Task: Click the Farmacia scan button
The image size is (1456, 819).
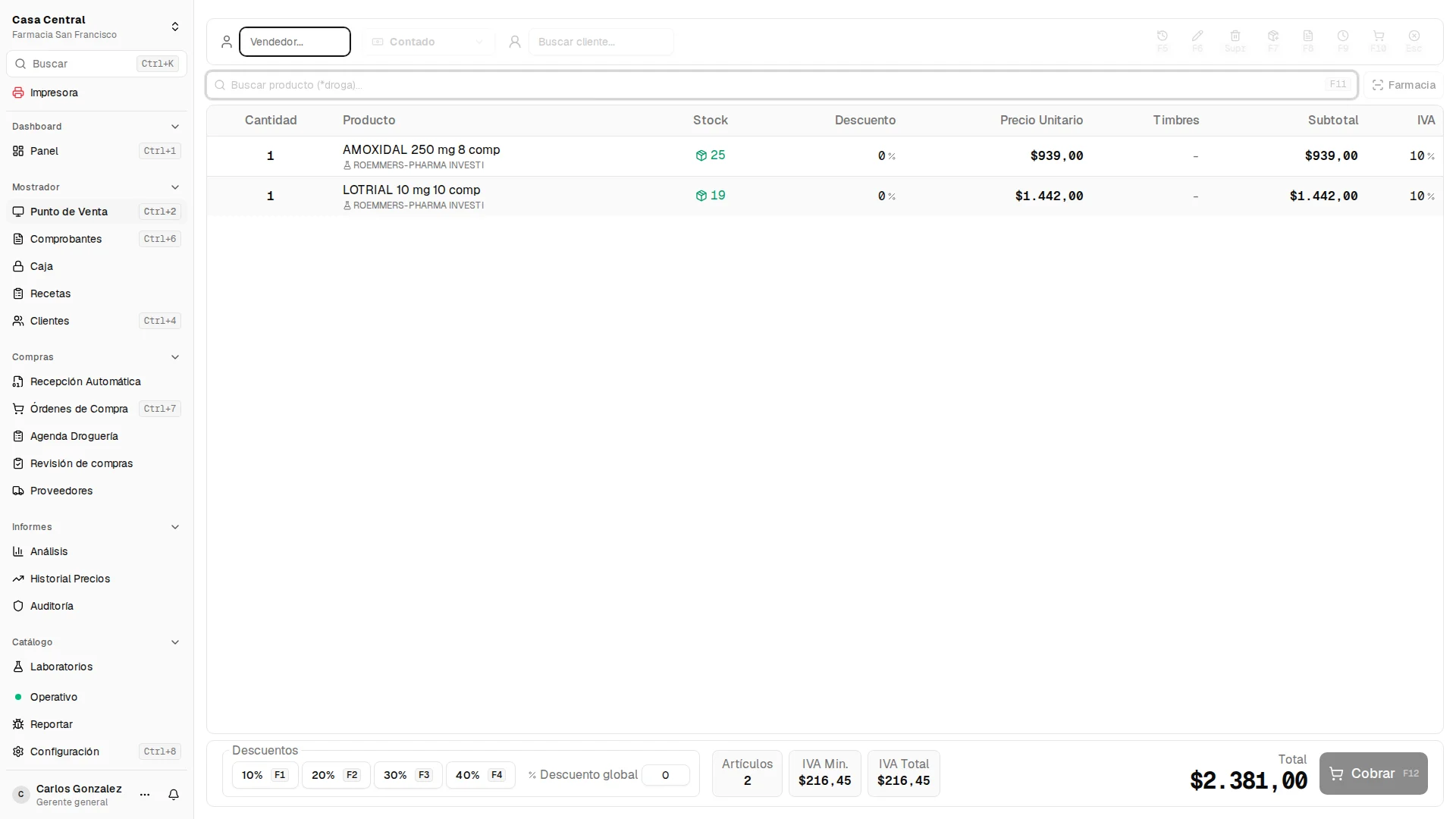Action: tap(1404, 85)
